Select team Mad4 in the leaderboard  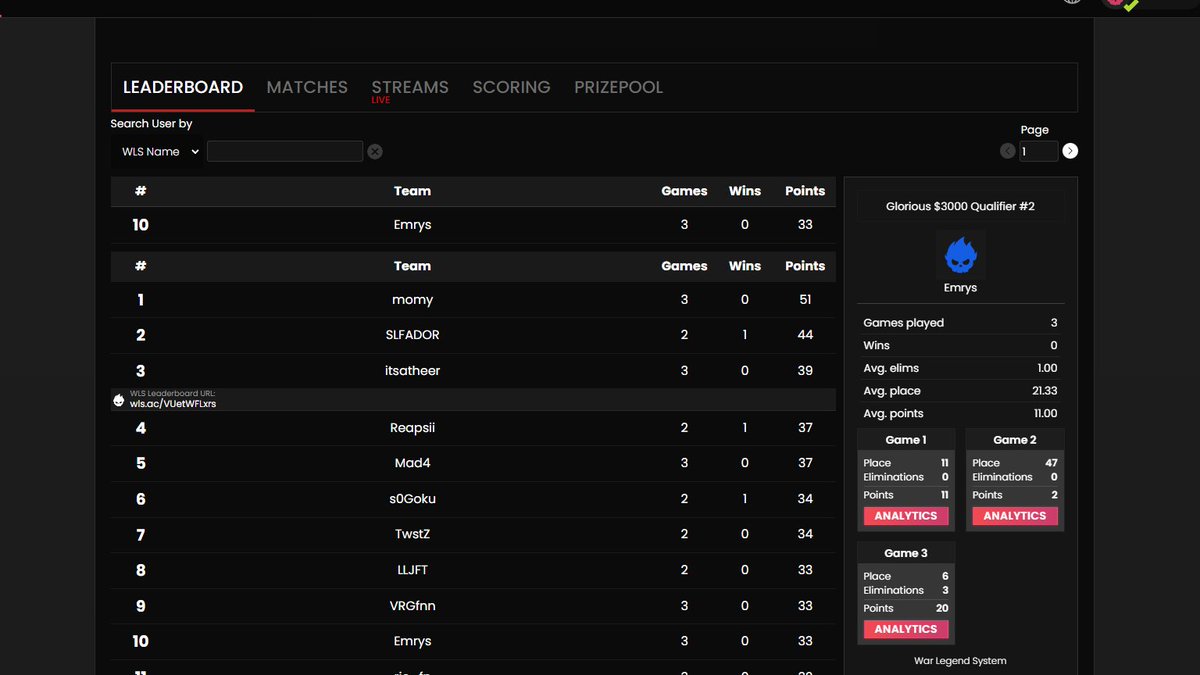coord(412,463)
